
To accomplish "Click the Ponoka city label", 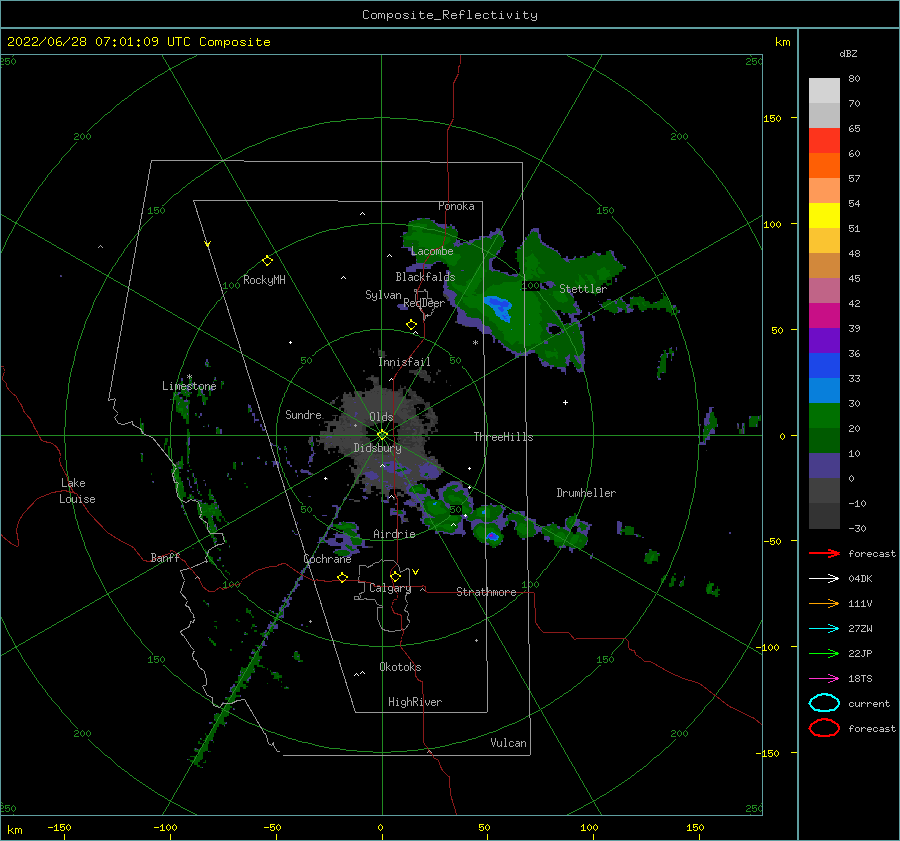I will tap(456, 206).
